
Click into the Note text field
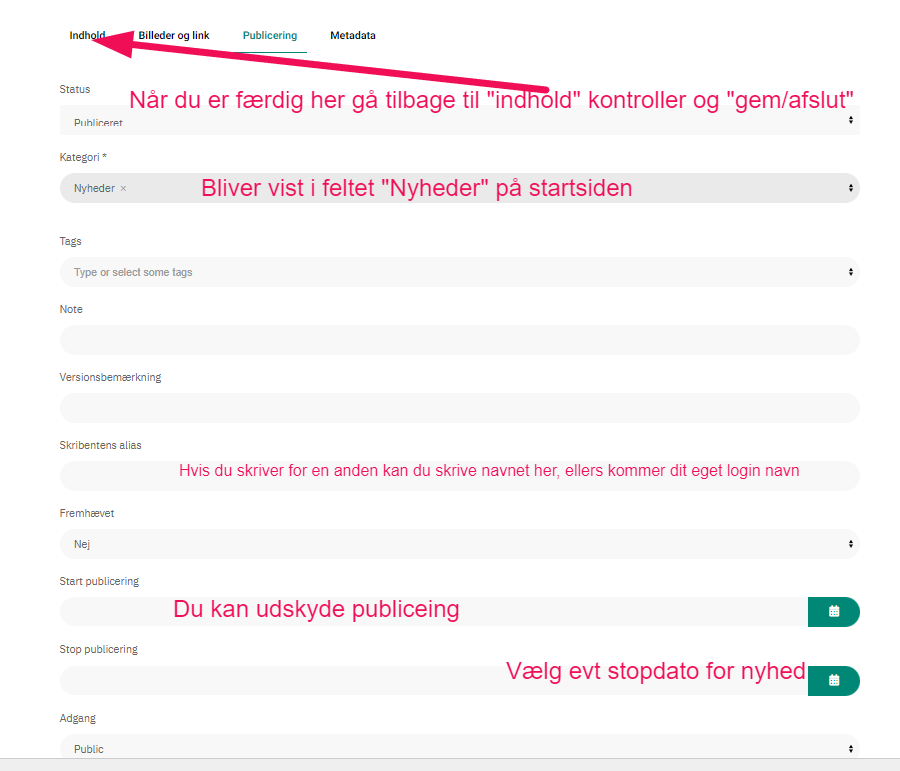[x=460, y=340]
